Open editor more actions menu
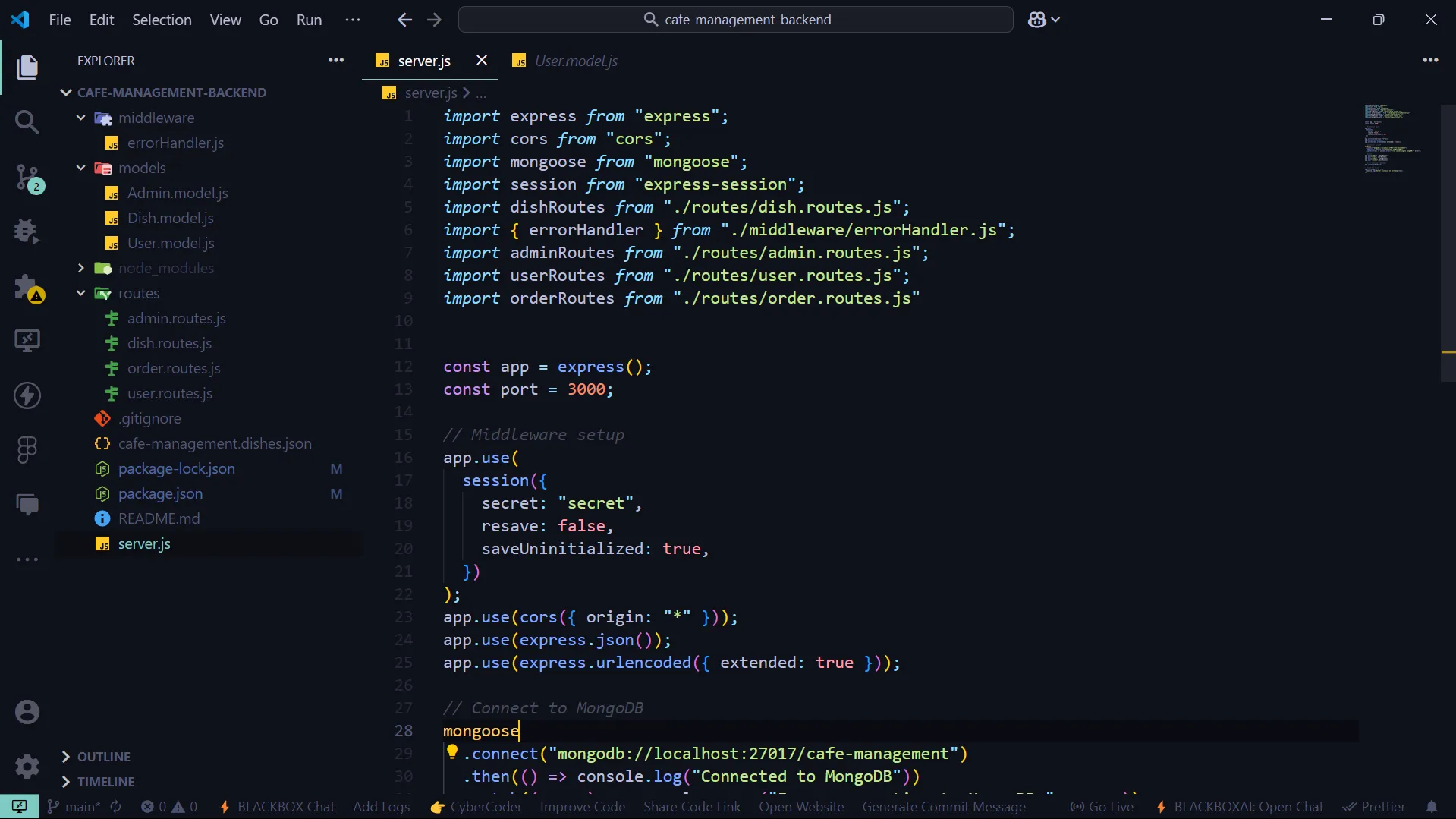 1430,61
